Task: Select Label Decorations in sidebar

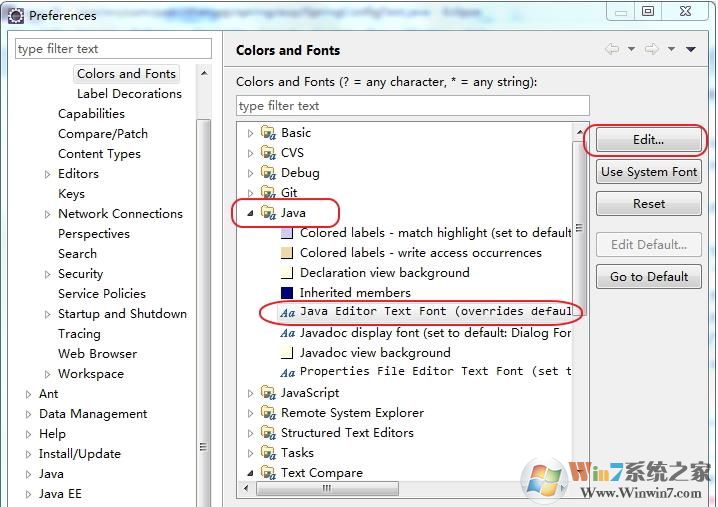Action: (x=129, y=94)
